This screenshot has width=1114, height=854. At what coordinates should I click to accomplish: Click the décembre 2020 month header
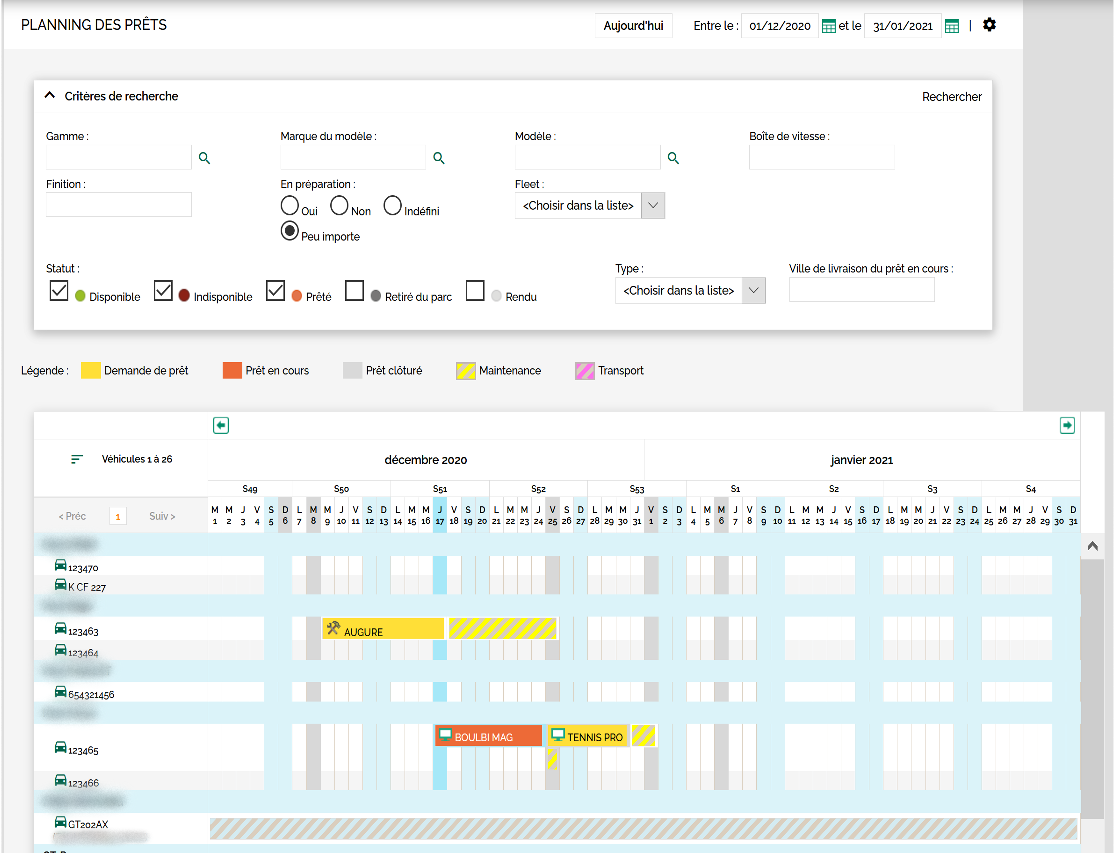coord(426,460)
